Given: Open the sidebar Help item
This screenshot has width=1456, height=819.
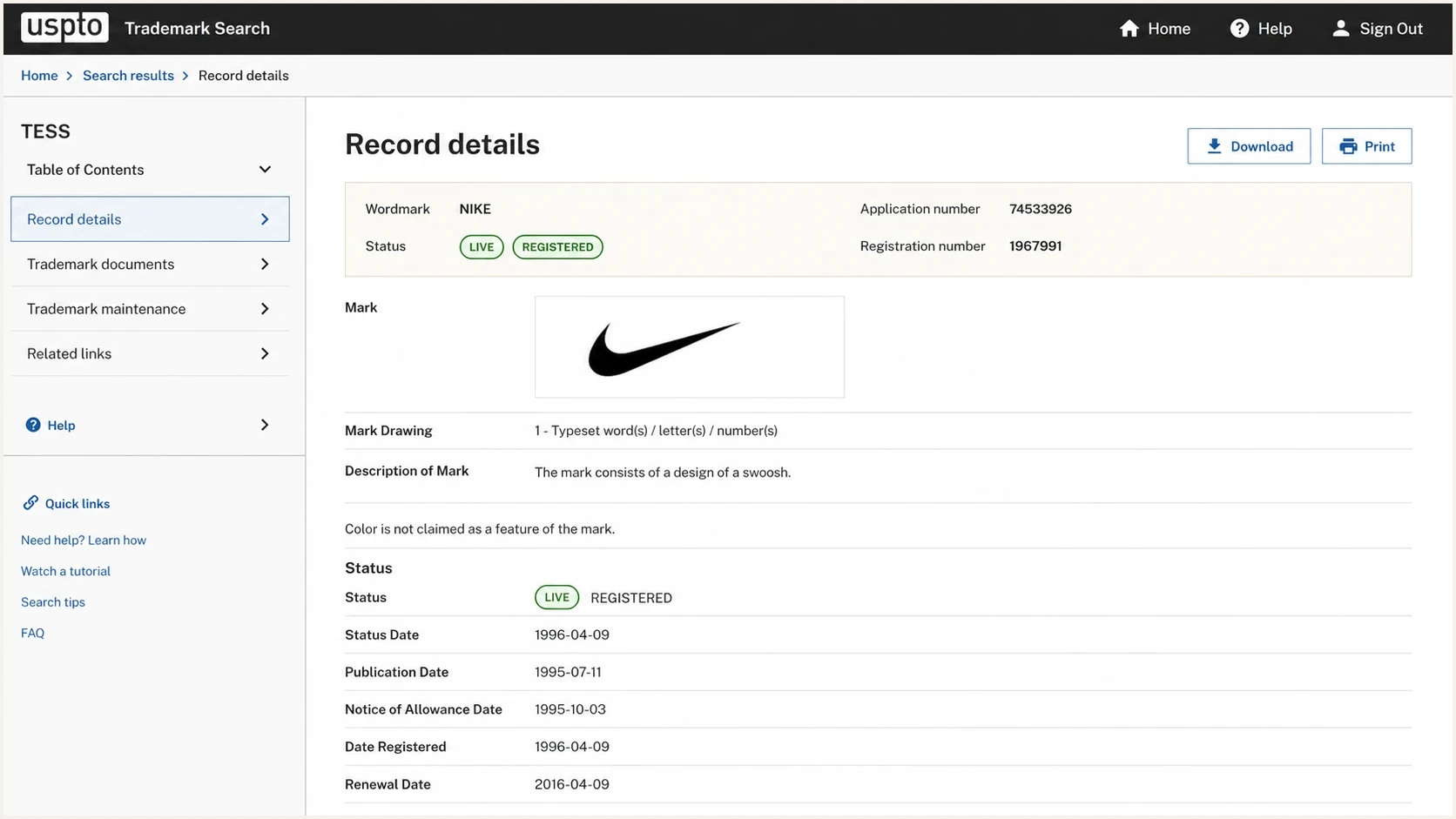Looking at the screenshot, I should (x=150, y=425).
